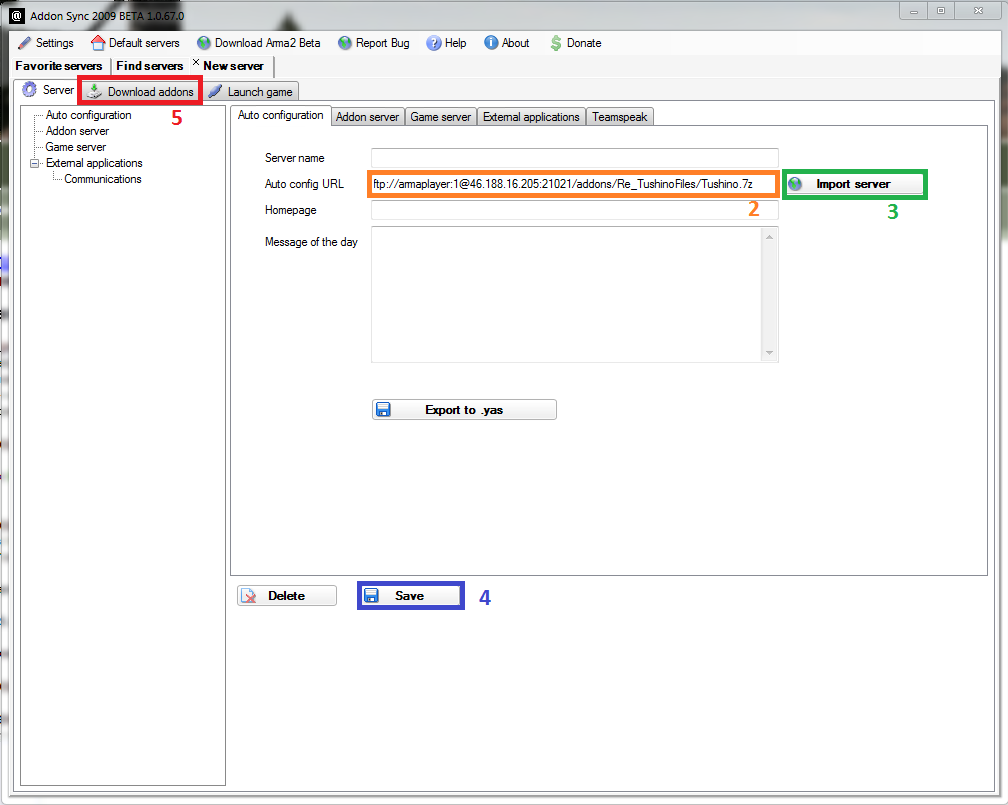The height and width of the screenshot is (805, 1008).
Task: Open the Help toolbar item
Action: click(447, 43)
